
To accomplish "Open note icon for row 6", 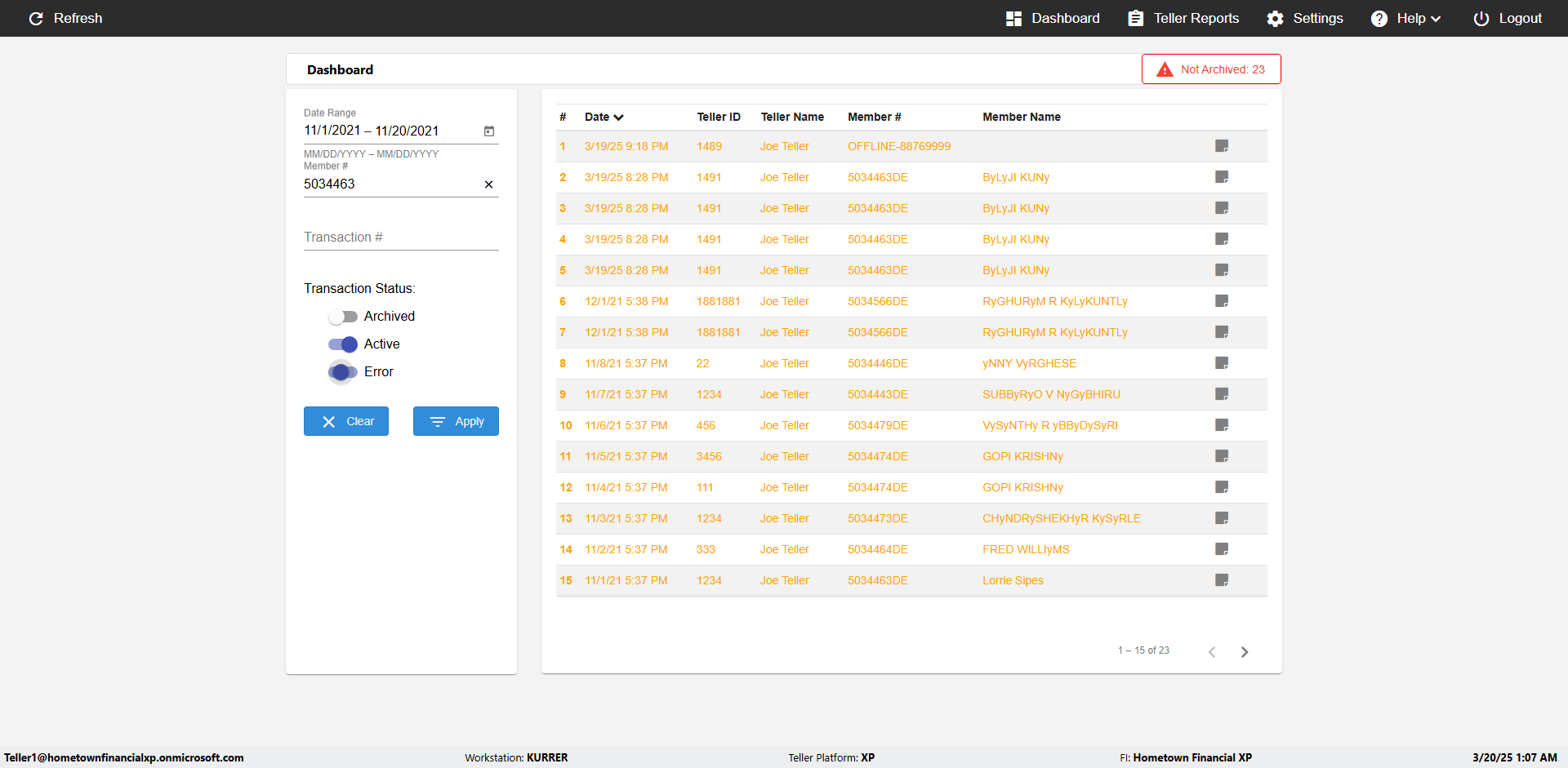I will (1222, 301).
